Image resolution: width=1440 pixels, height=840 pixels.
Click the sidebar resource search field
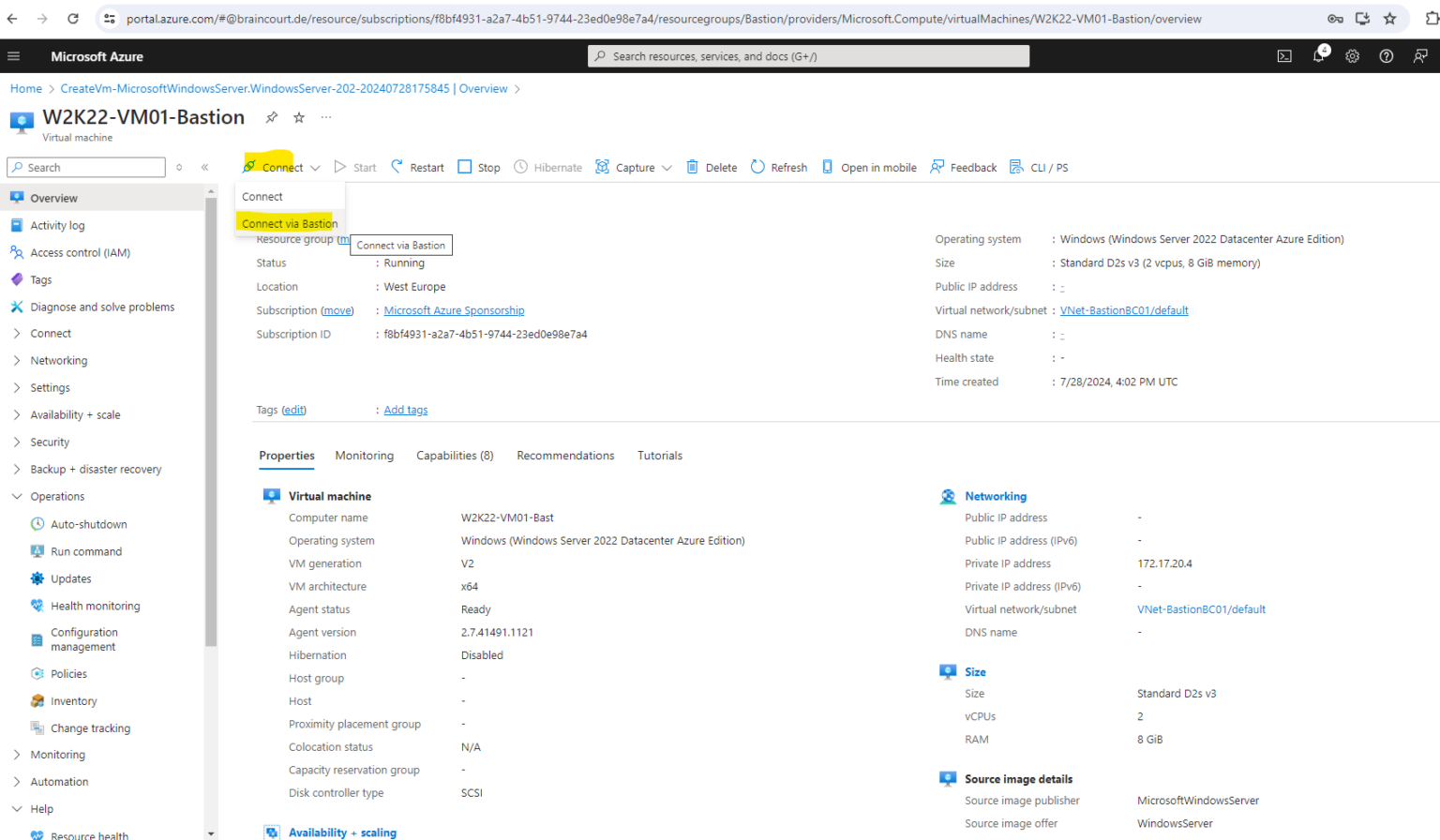tap(85, 167)
